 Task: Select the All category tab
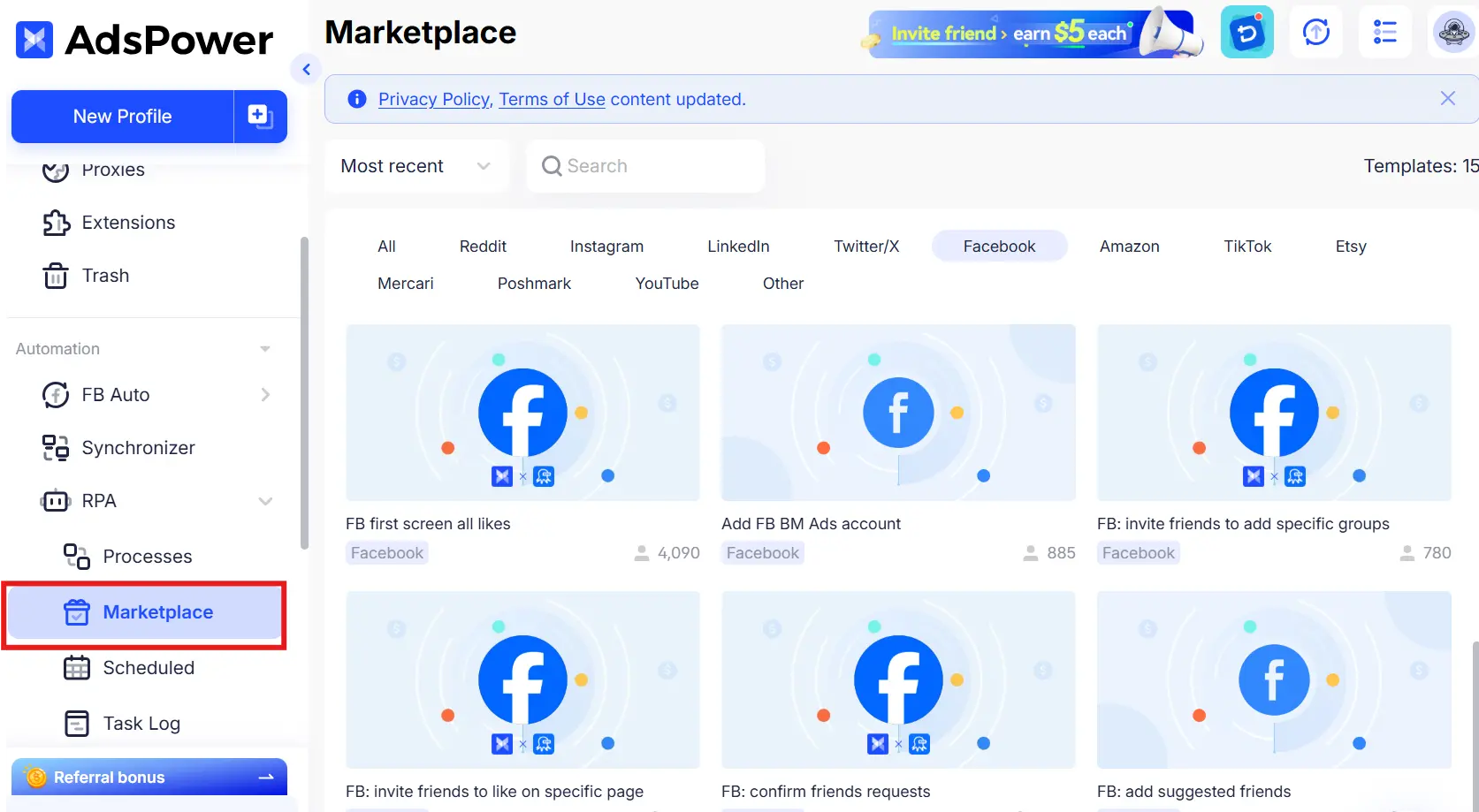click(x=386, y=247)
